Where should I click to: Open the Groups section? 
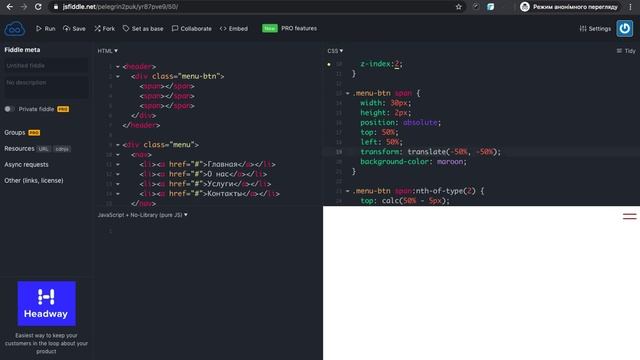(15, 133)
